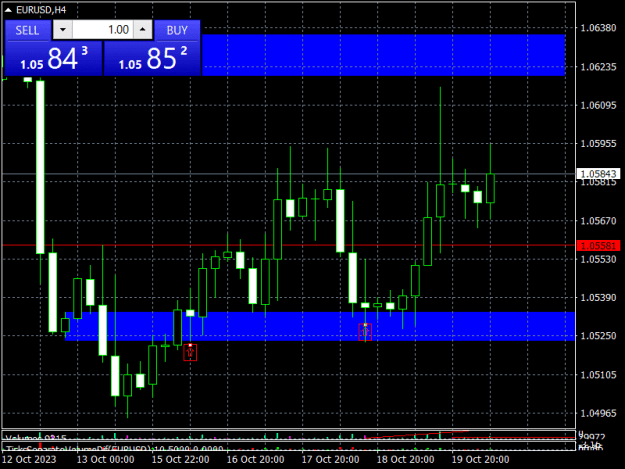
Task: Increase lot volume with the up arrow
Action: point(143,30)
